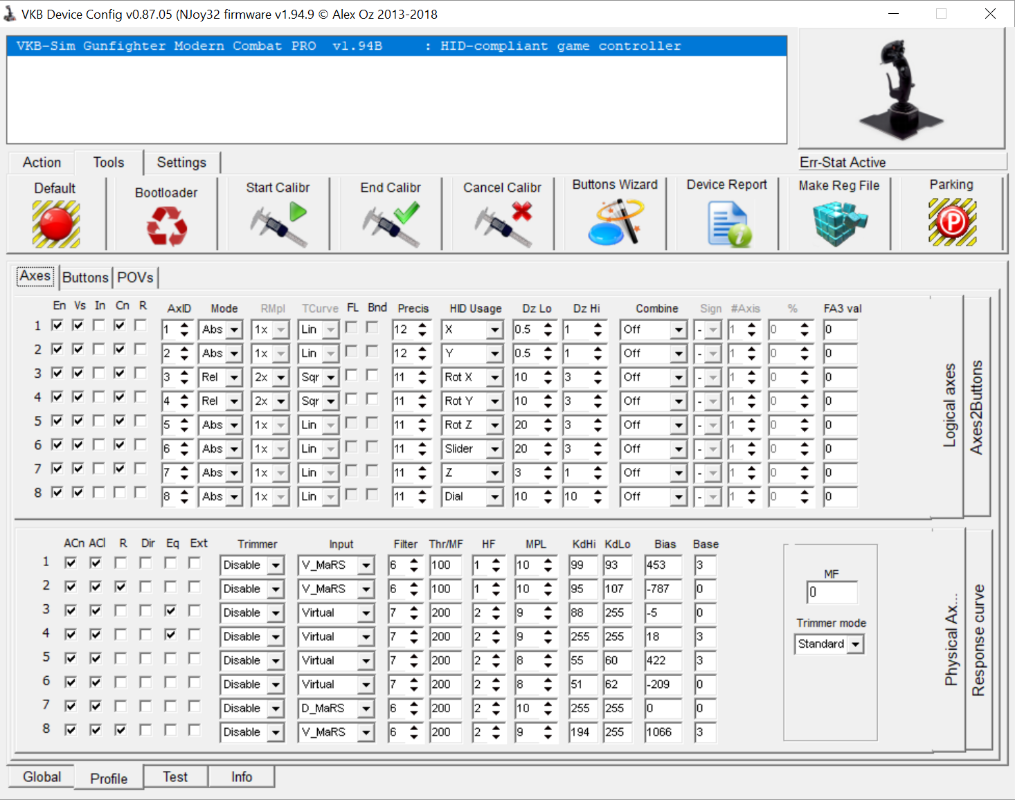
Task: Click the Bias field showing 1066
Action: point(662,732)
